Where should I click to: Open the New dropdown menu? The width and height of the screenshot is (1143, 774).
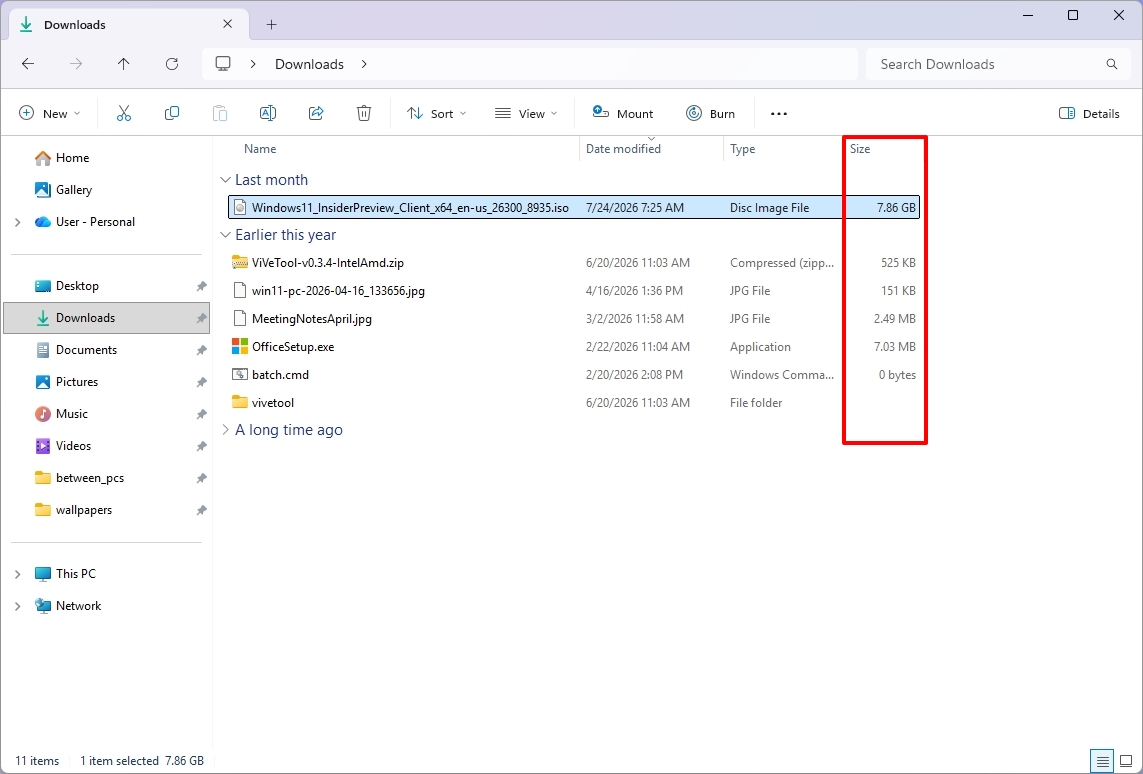point(50,114)
